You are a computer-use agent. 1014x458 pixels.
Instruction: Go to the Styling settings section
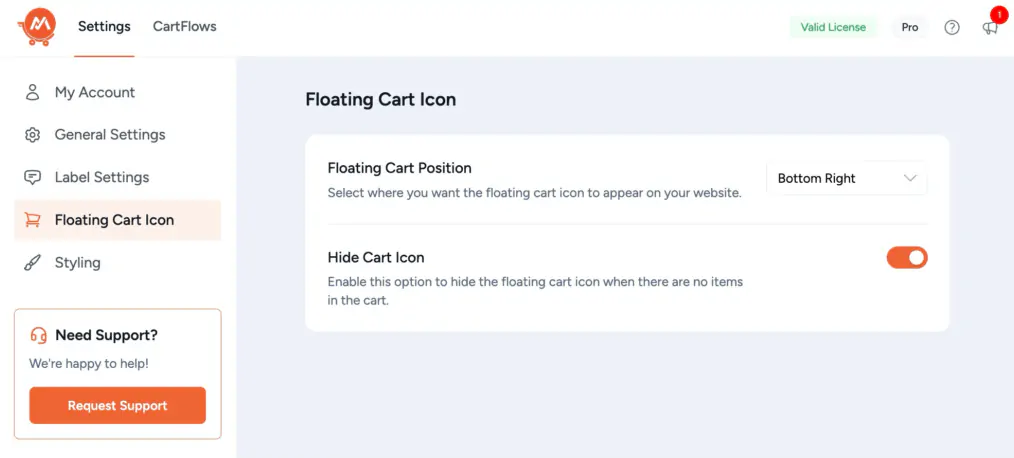[x=77, y=263]
